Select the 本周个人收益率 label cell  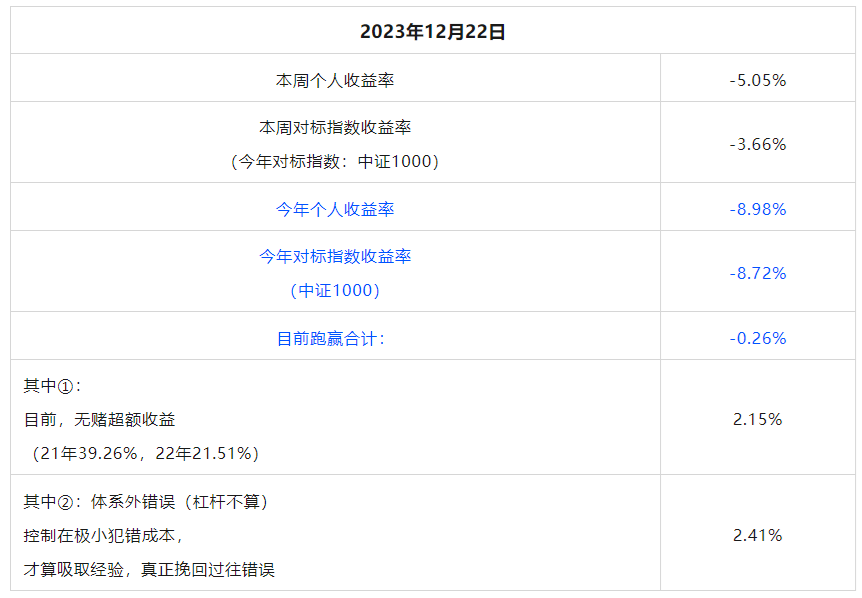pos(335,81)
